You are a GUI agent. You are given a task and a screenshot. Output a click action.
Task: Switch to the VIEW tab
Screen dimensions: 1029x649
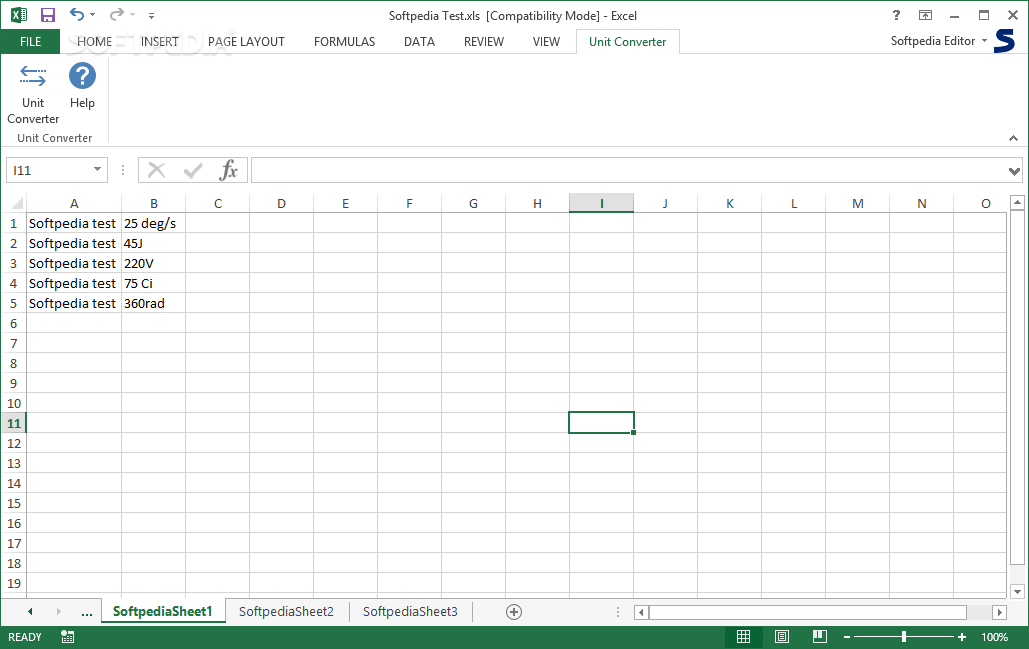pyautogui.click(x=546, y=41)
